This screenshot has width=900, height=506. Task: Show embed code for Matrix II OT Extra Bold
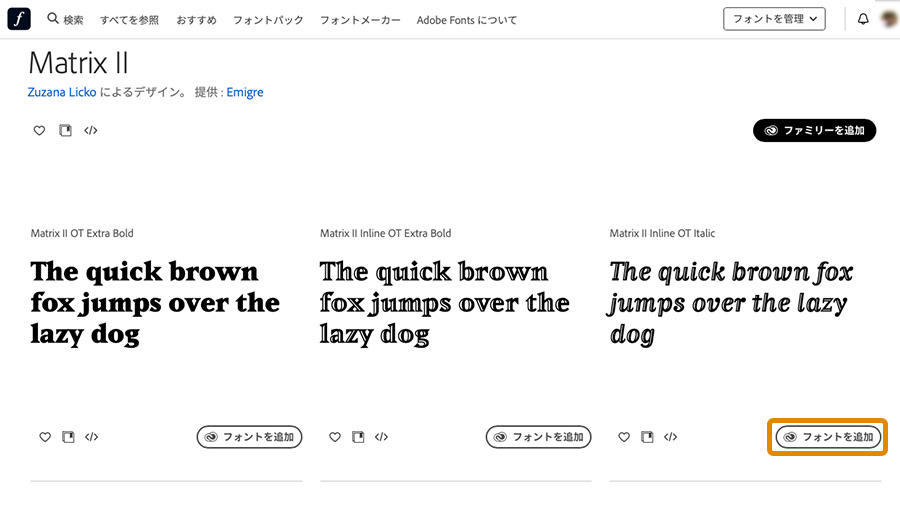(x=91, y=437)
